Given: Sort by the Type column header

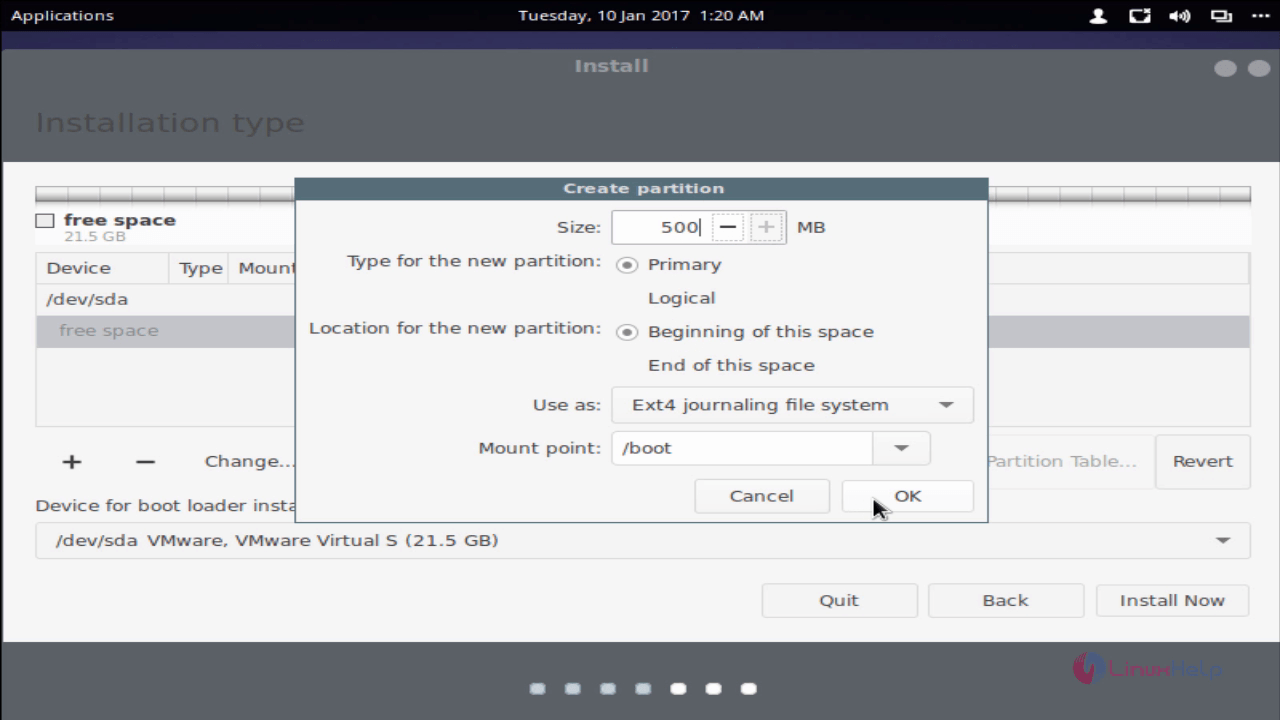Looking at the screenshot, I should coord(200,268).
